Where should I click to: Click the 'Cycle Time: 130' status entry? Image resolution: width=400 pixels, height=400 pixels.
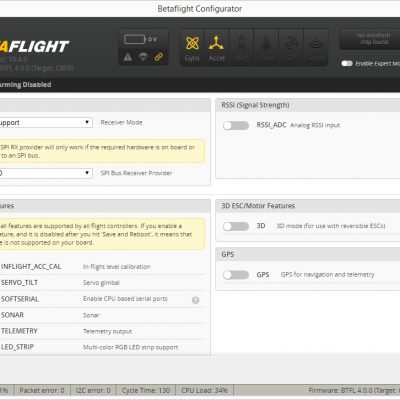pyautogui.click(x=146, y=390)
